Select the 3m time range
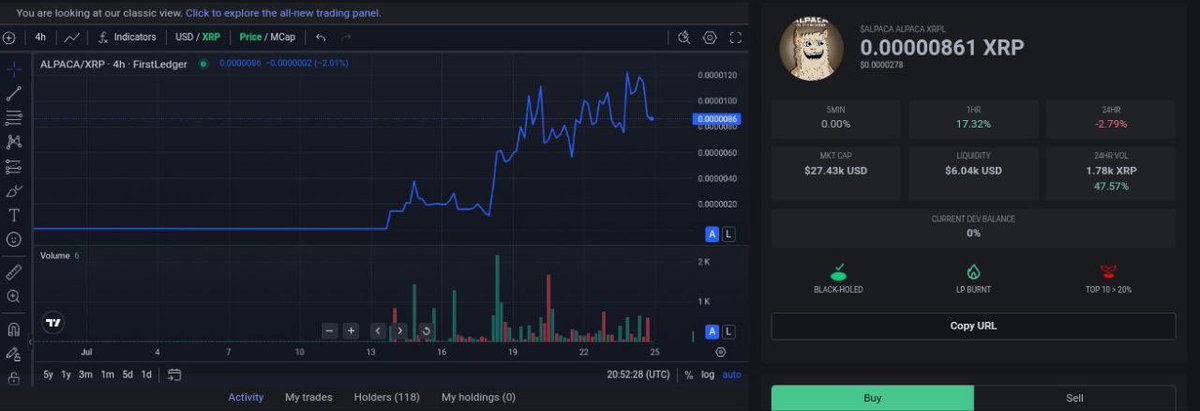Viewport: 1200px width, 411px height. (x=86, y=375)
